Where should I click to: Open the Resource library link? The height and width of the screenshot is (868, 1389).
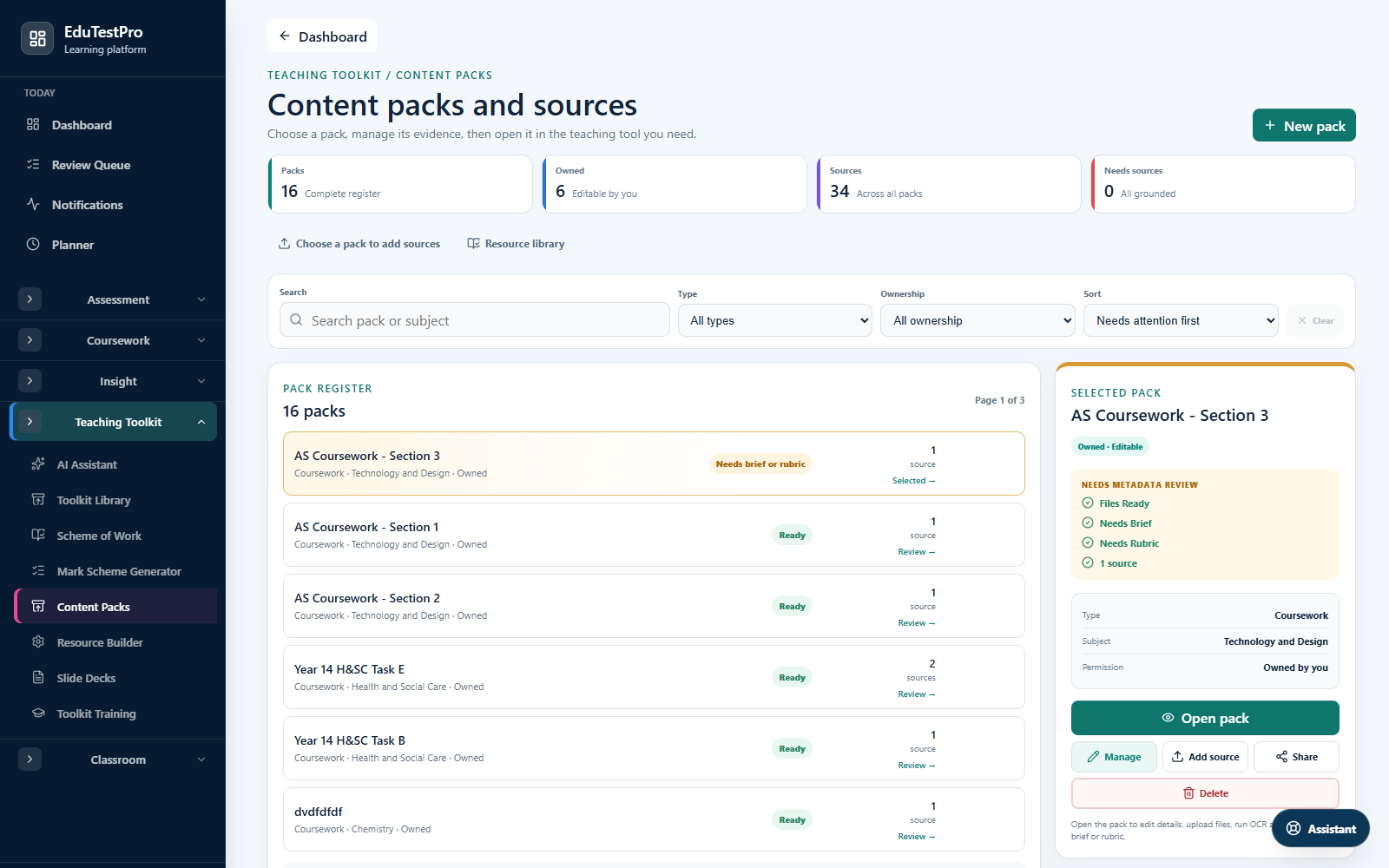[x=516, y=244]
